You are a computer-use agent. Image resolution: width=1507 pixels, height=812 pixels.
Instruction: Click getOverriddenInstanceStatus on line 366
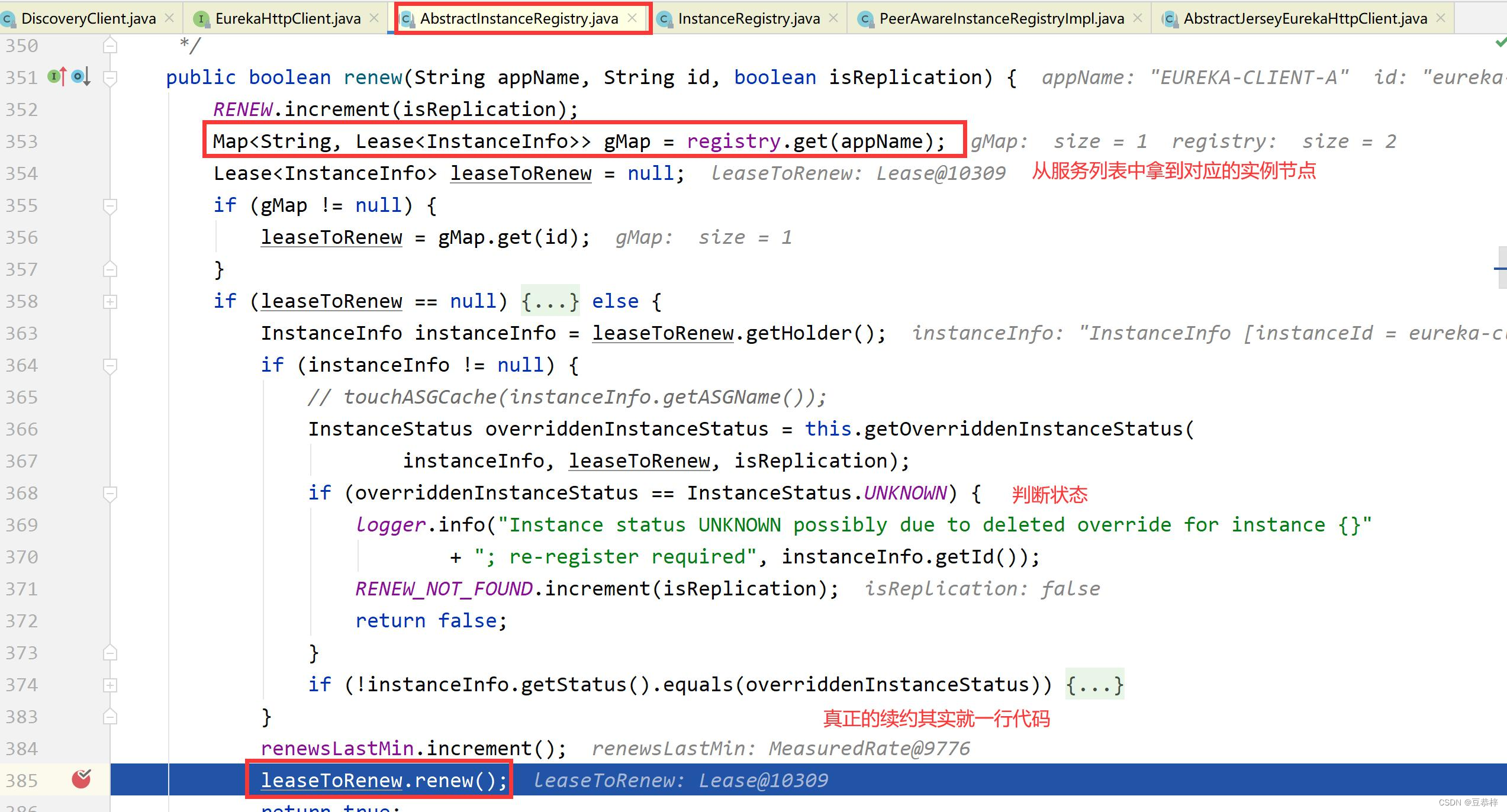click(1023, 429)
